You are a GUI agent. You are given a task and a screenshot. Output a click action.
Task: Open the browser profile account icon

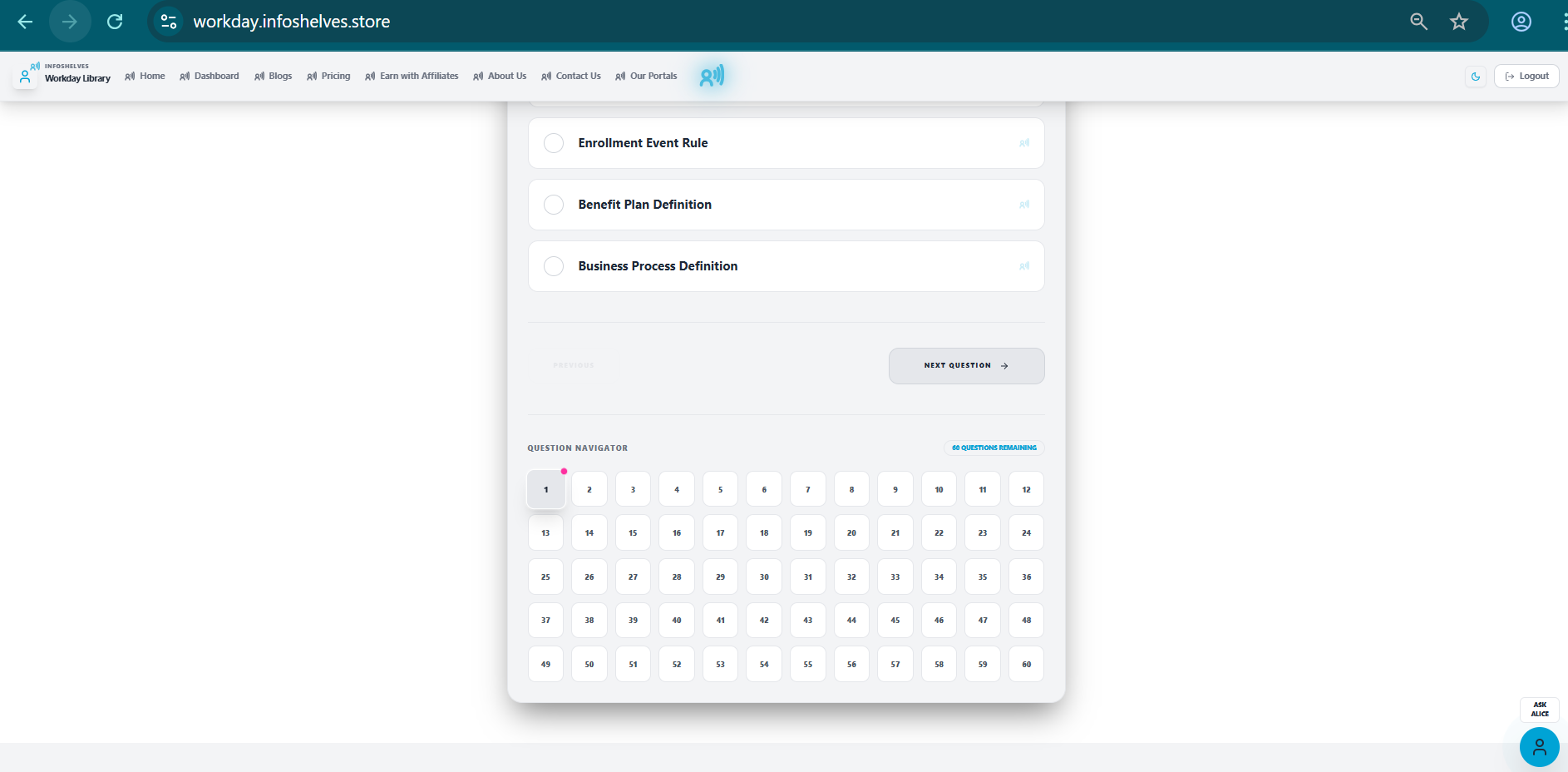click(x=1521, y=22)
